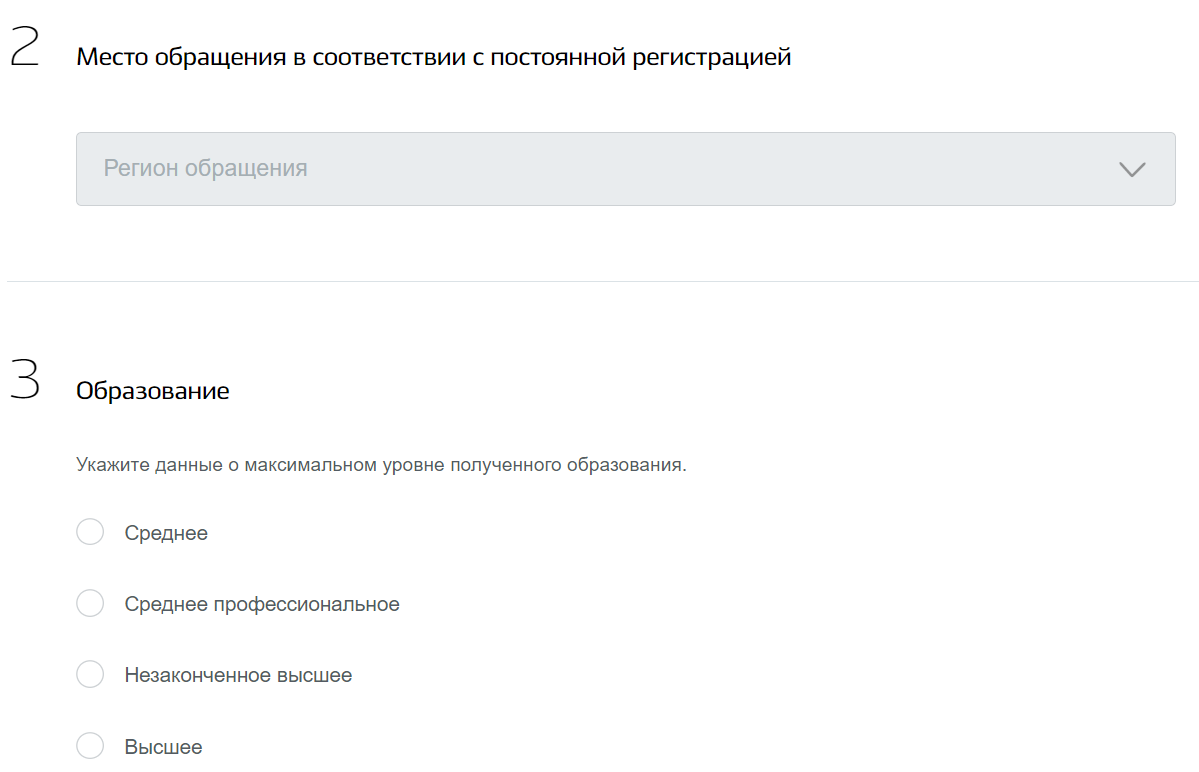This screenshot has width=1199, height=772.
Task: Pick the "Незаконченное высшее" radio circle
Action: click(x=90, y=675)
